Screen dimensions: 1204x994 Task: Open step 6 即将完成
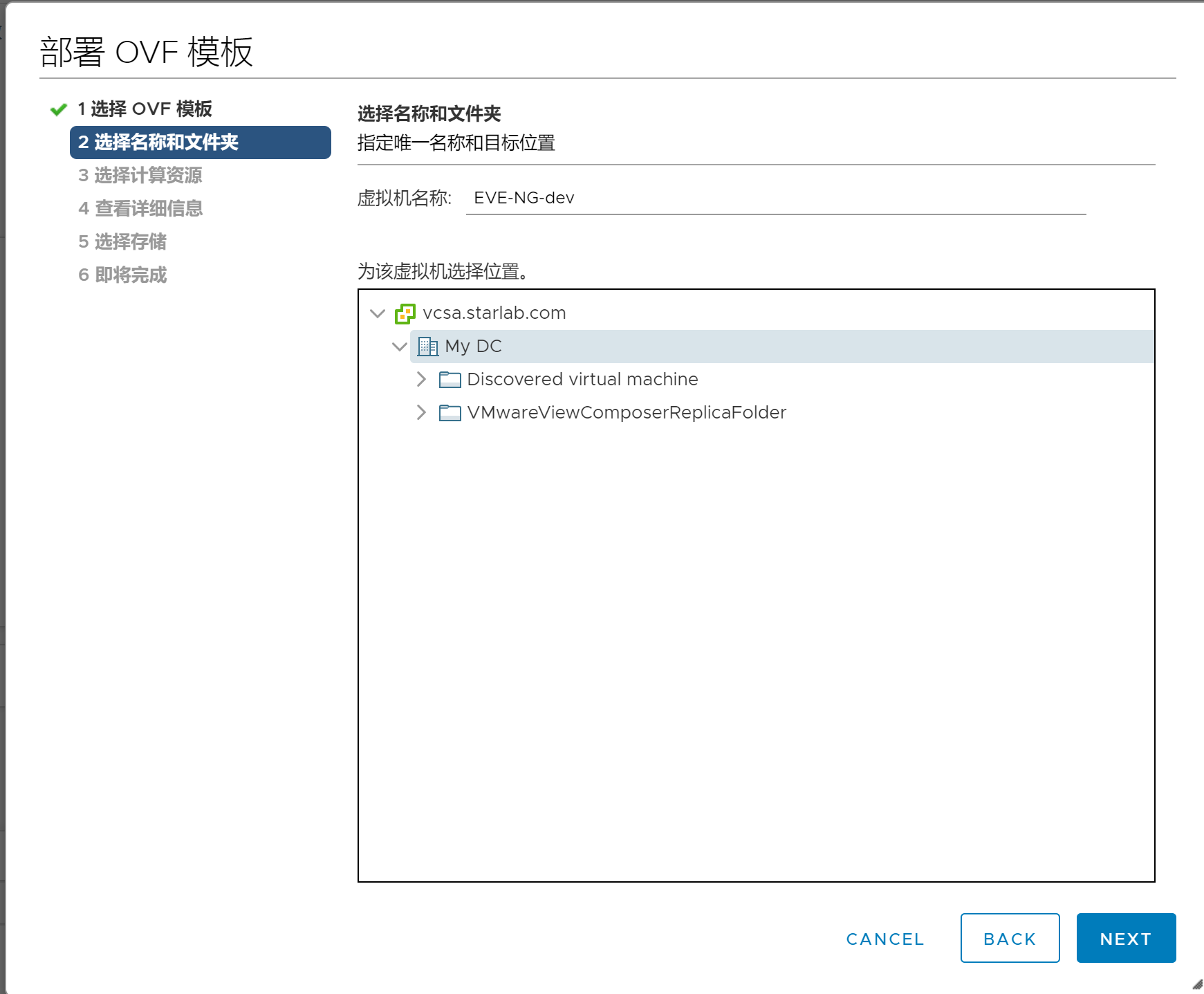click(x=122, y=275)
